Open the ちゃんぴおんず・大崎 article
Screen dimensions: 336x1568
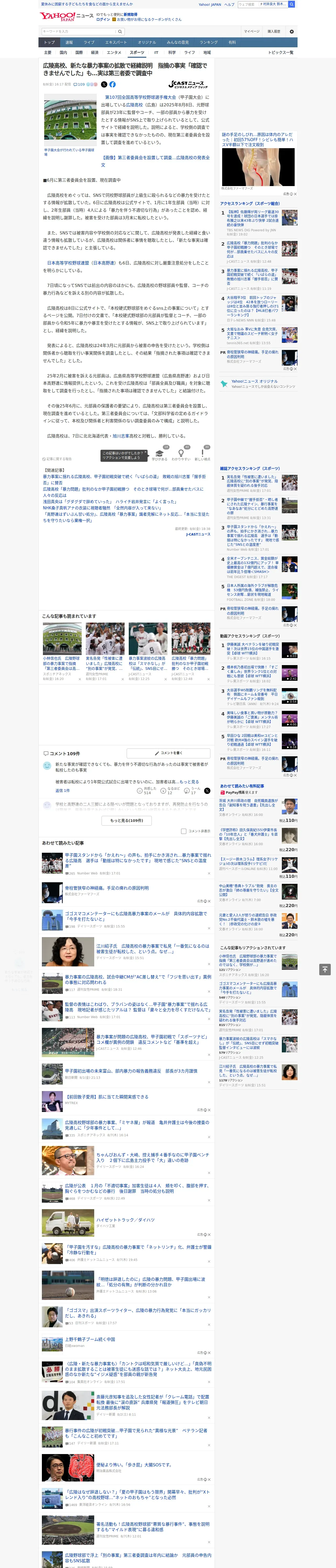point(153,1158)
